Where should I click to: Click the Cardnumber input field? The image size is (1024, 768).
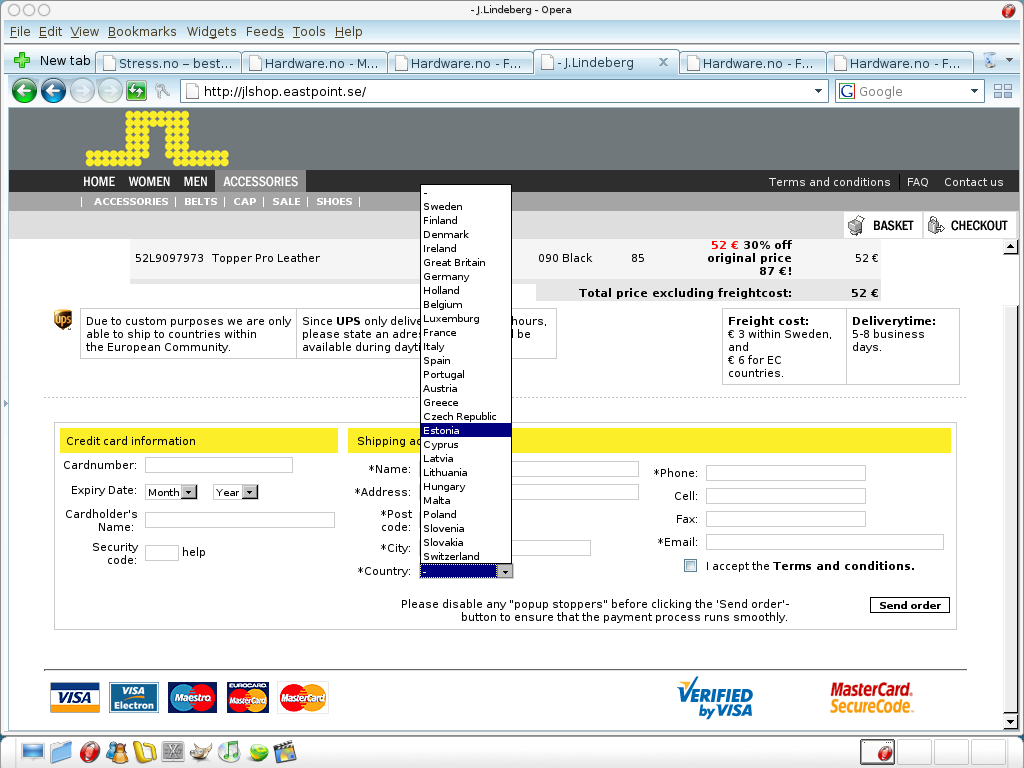[x=219, y=465]
